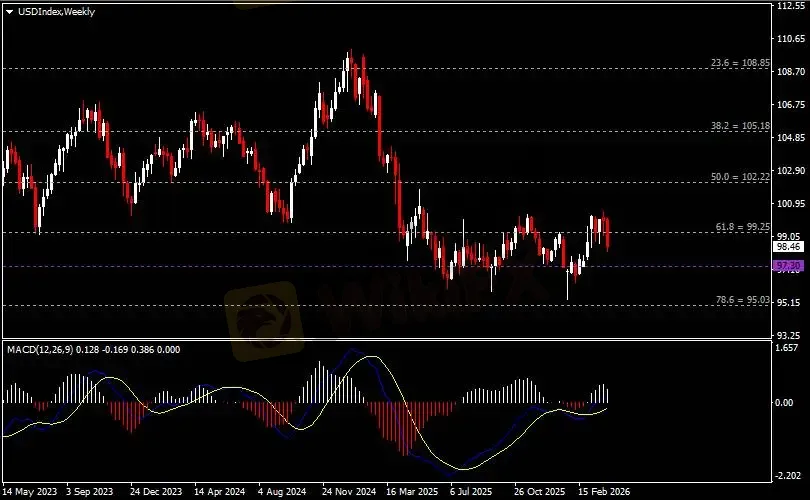Click the current price tag 98.46
Image resolution: width=810 pixels, height=500 pixels.
(788, 247)
